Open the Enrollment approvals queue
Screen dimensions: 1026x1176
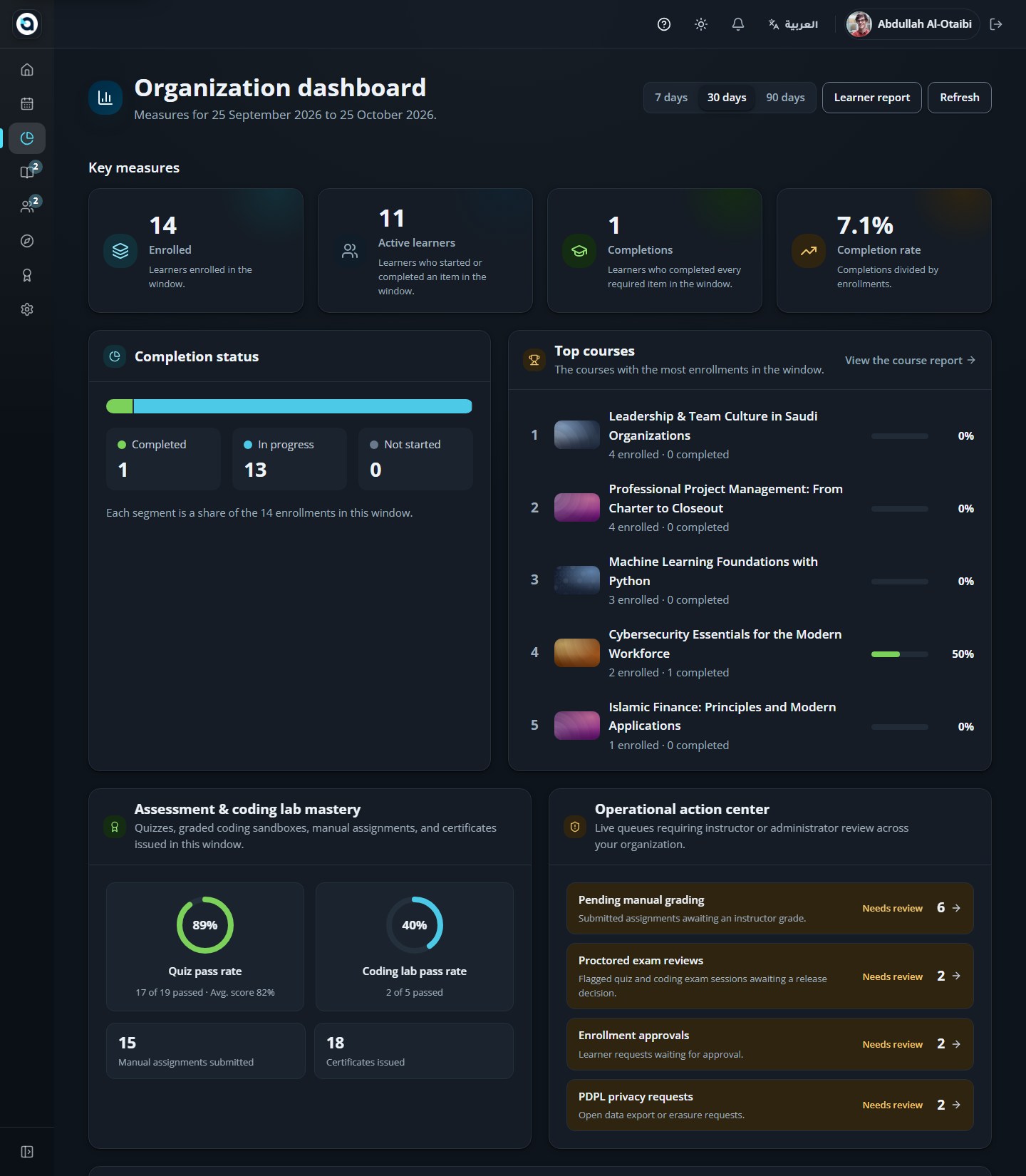(x=770, y=1044)
